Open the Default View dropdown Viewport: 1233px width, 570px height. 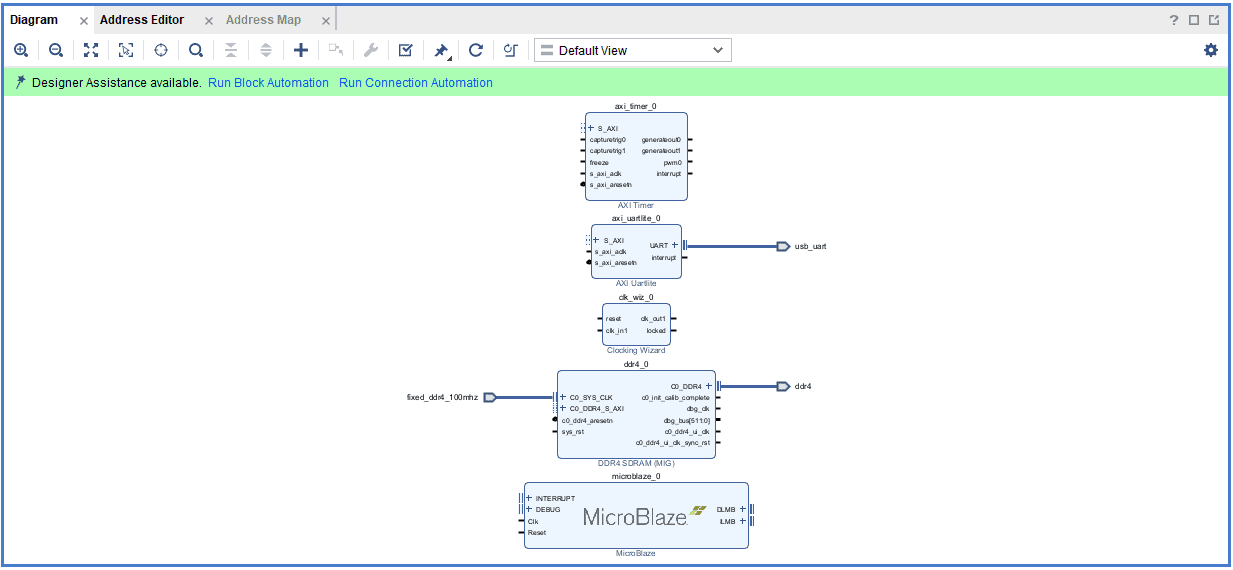[632, 50]
